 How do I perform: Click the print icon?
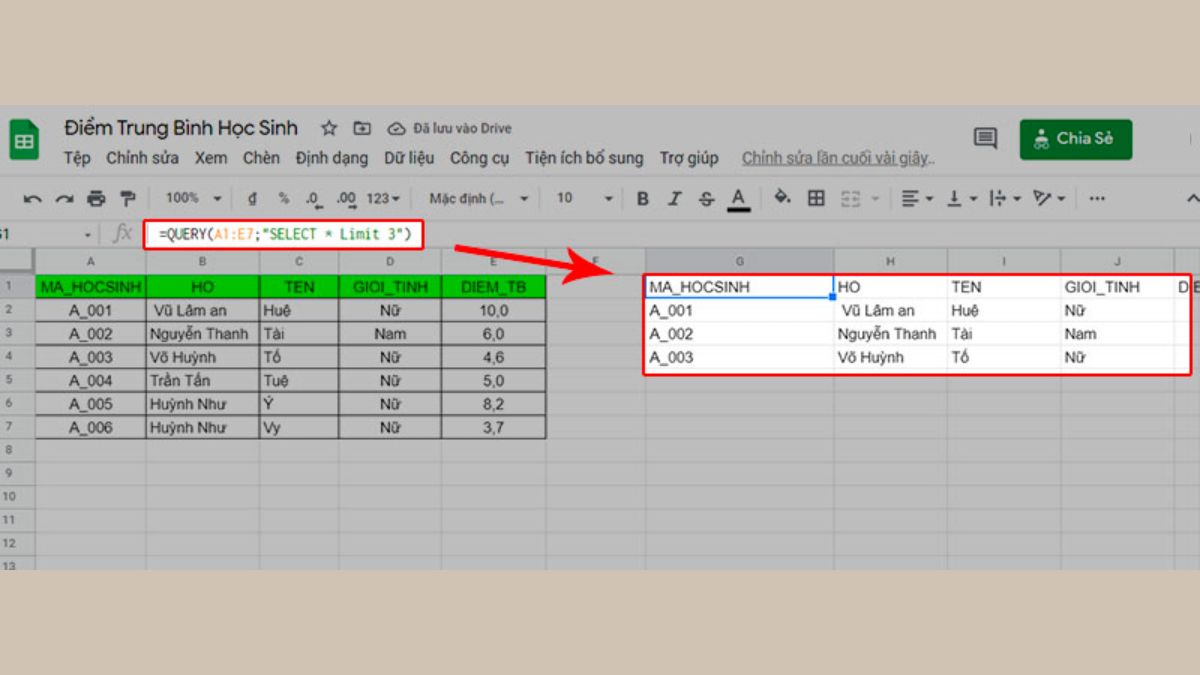coord(96,198)
